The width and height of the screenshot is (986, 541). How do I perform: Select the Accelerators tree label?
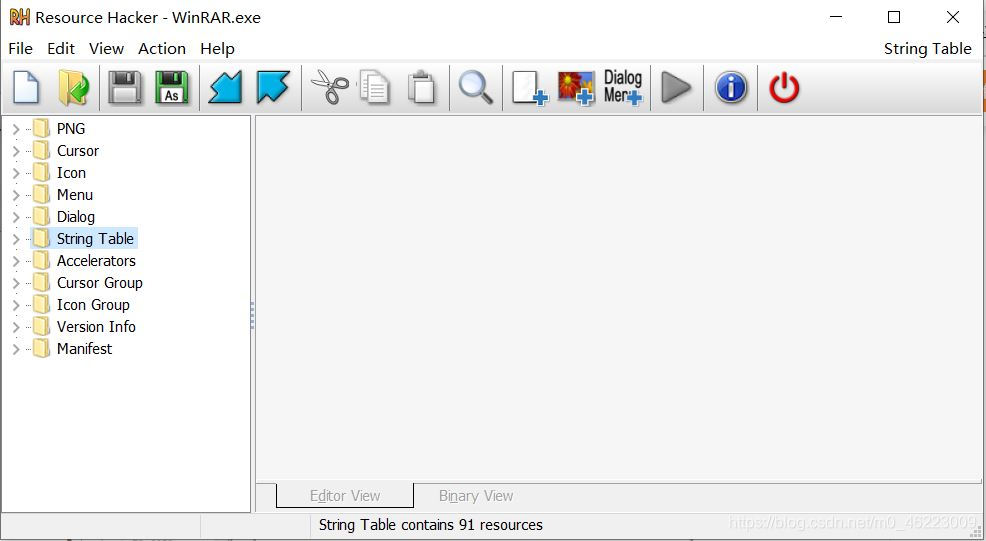coord(96,260)
